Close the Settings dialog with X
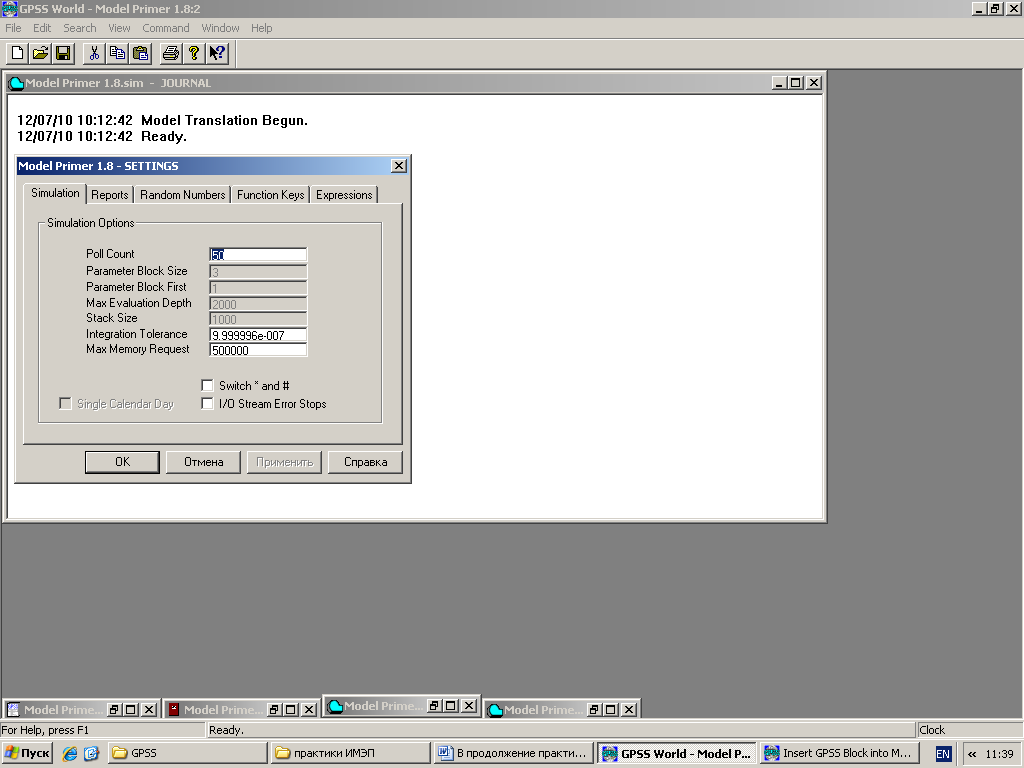 point(399,166)
